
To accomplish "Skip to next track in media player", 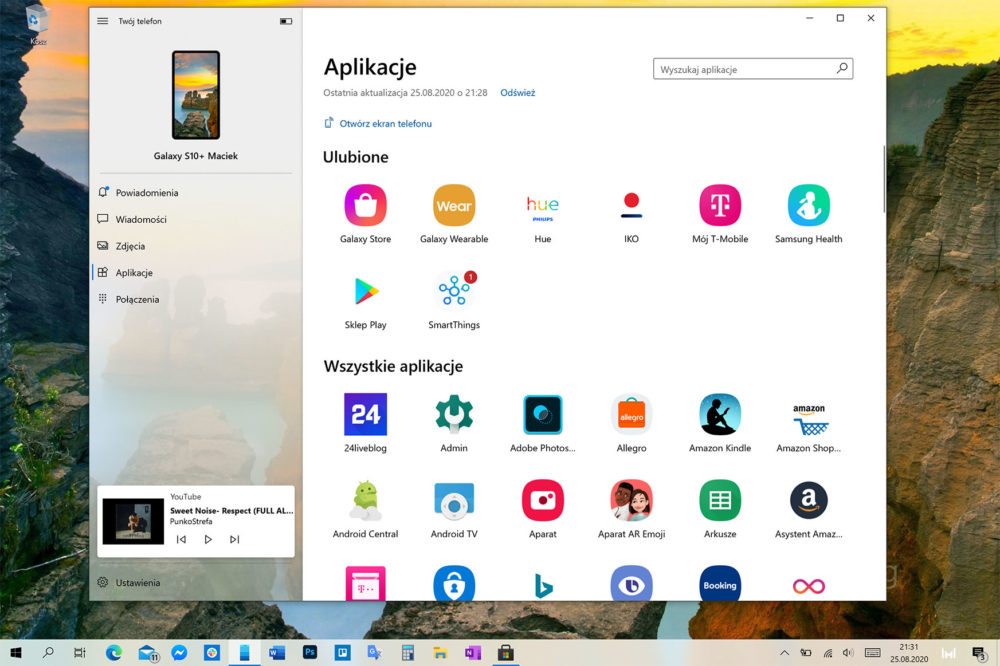I will 235,540.
